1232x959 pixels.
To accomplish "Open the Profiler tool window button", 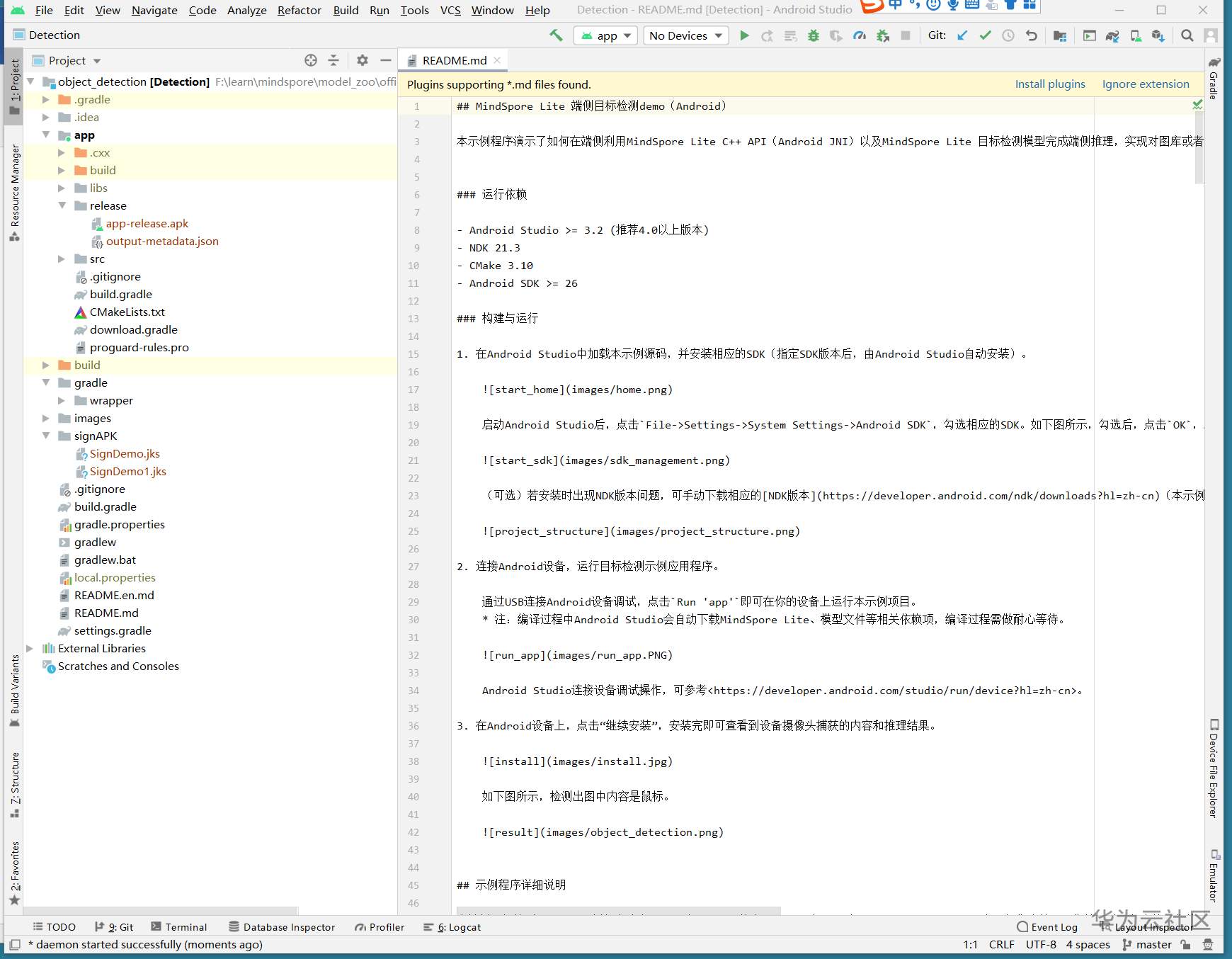I will tap(380, 927).
